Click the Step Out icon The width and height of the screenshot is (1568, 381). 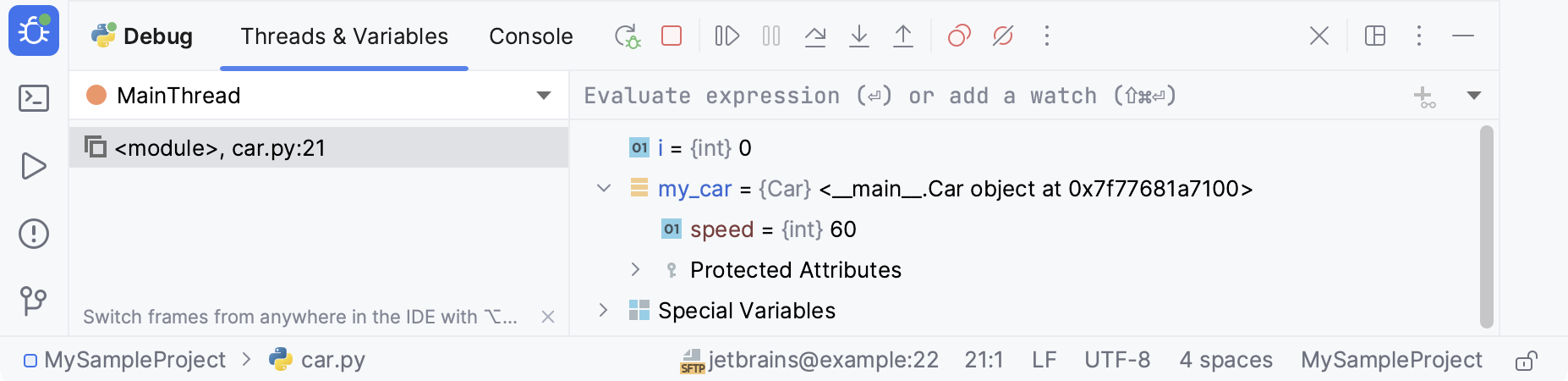tap(903, 36)
